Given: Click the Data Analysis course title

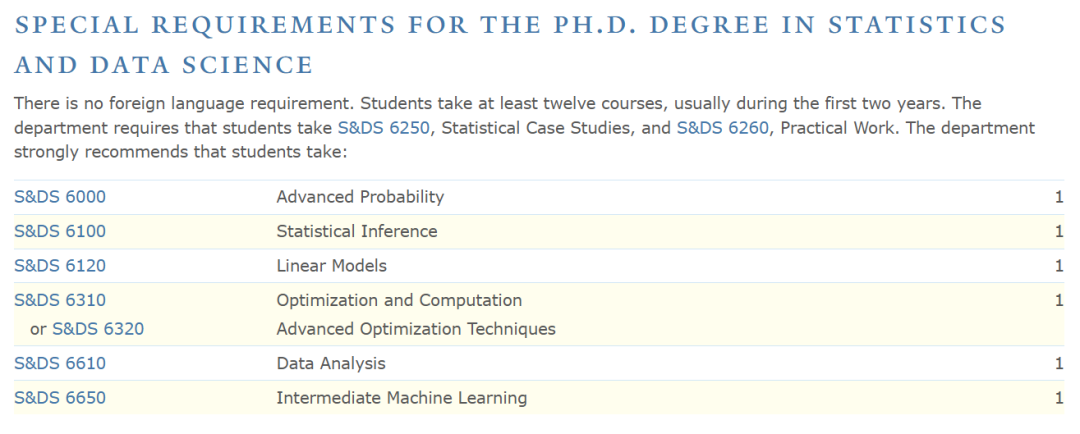Looking at the screenshot, I should (x=331, y=364).
